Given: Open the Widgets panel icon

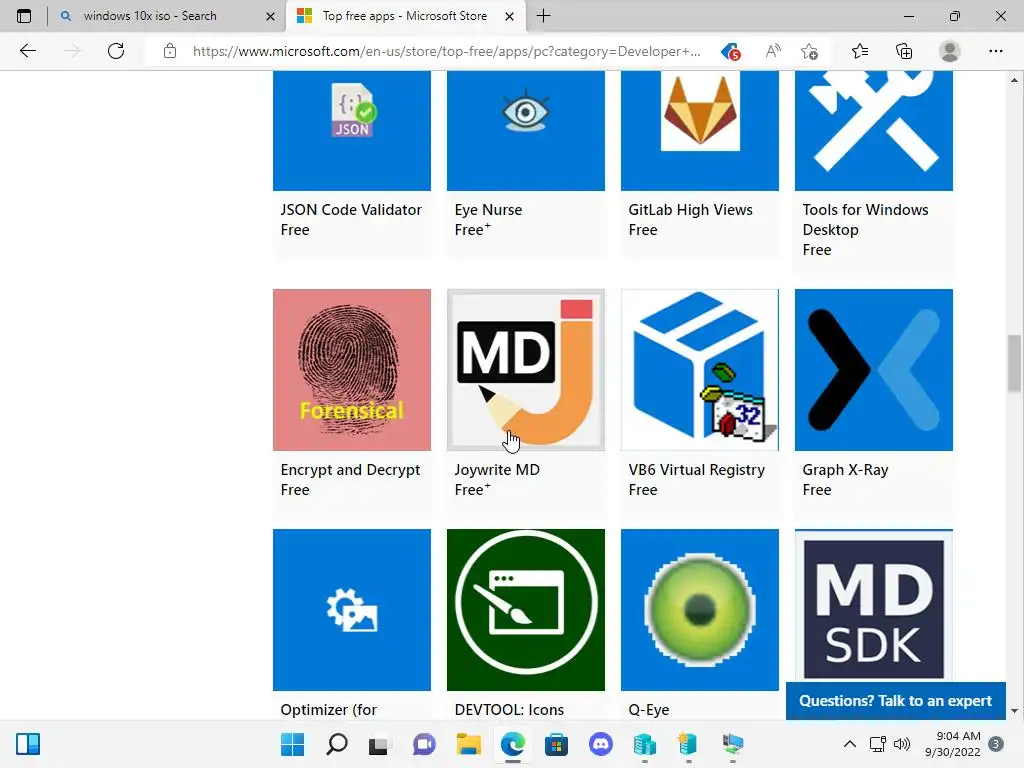Looking at the screenshot, I should (28, 744).
